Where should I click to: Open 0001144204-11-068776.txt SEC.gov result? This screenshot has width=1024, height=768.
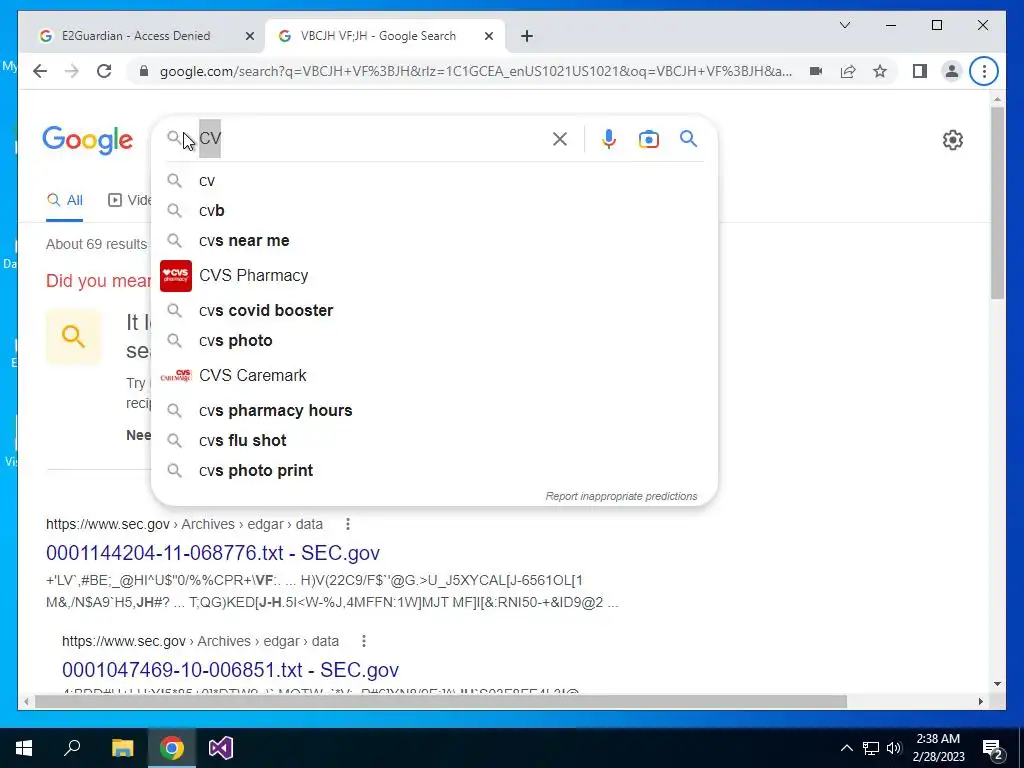(x=213, y=553)
